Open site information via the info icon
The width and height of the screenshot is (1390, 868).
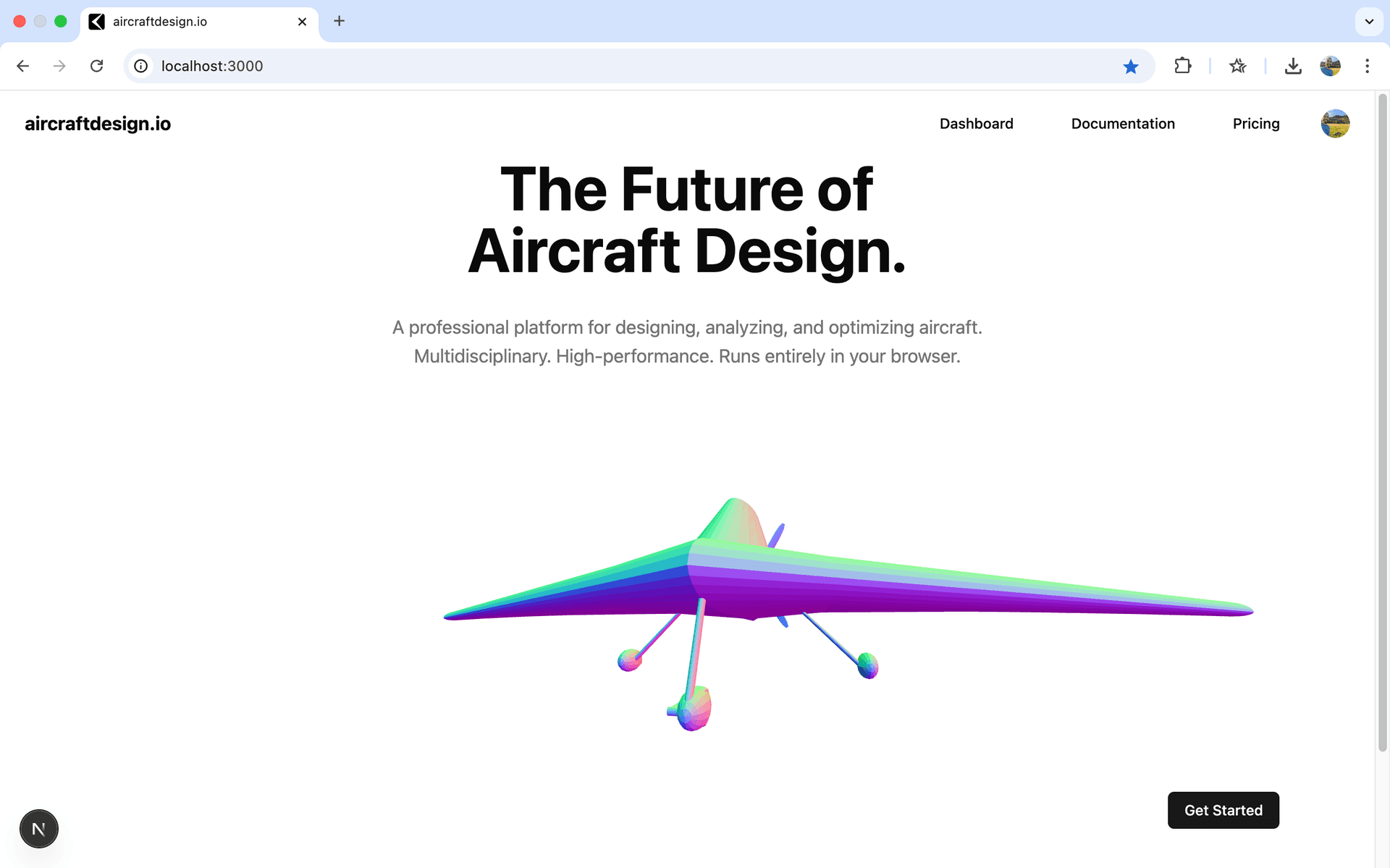point(140,66)
